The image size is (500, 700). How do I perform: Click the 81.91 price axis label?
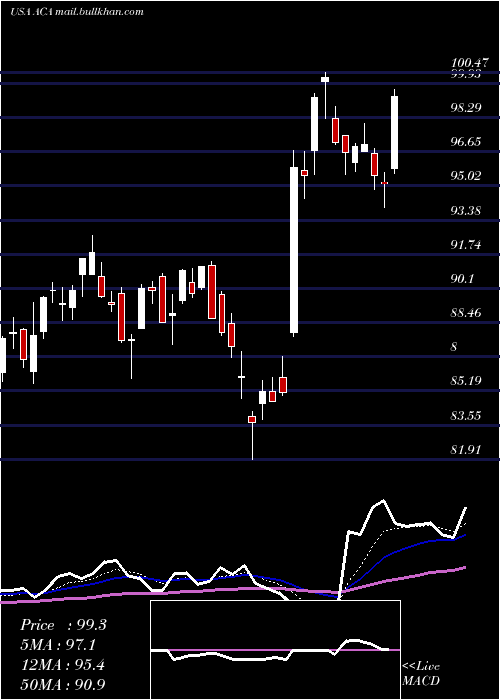pyautogui.click(x=466, y=450)
